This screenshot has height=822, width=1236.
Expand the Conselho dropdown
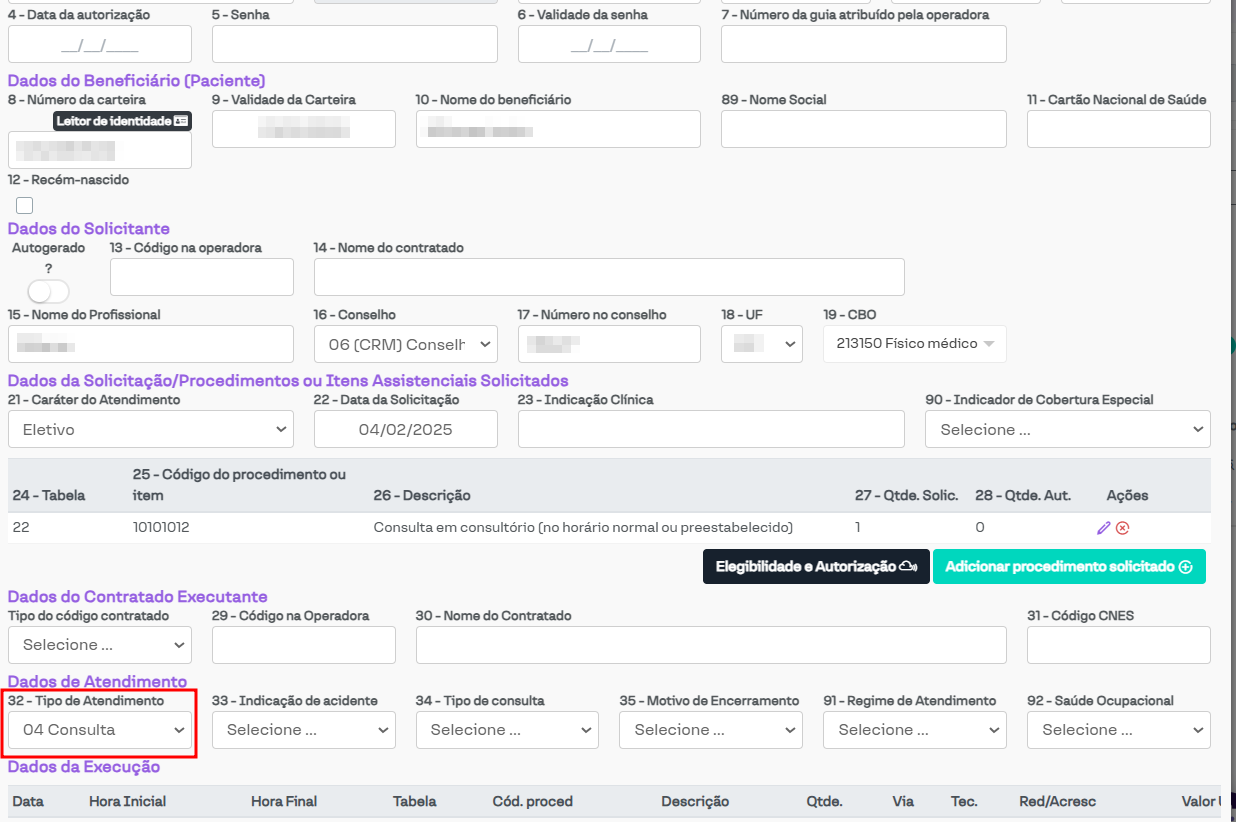pyautogui.click(x=405, y=344)
